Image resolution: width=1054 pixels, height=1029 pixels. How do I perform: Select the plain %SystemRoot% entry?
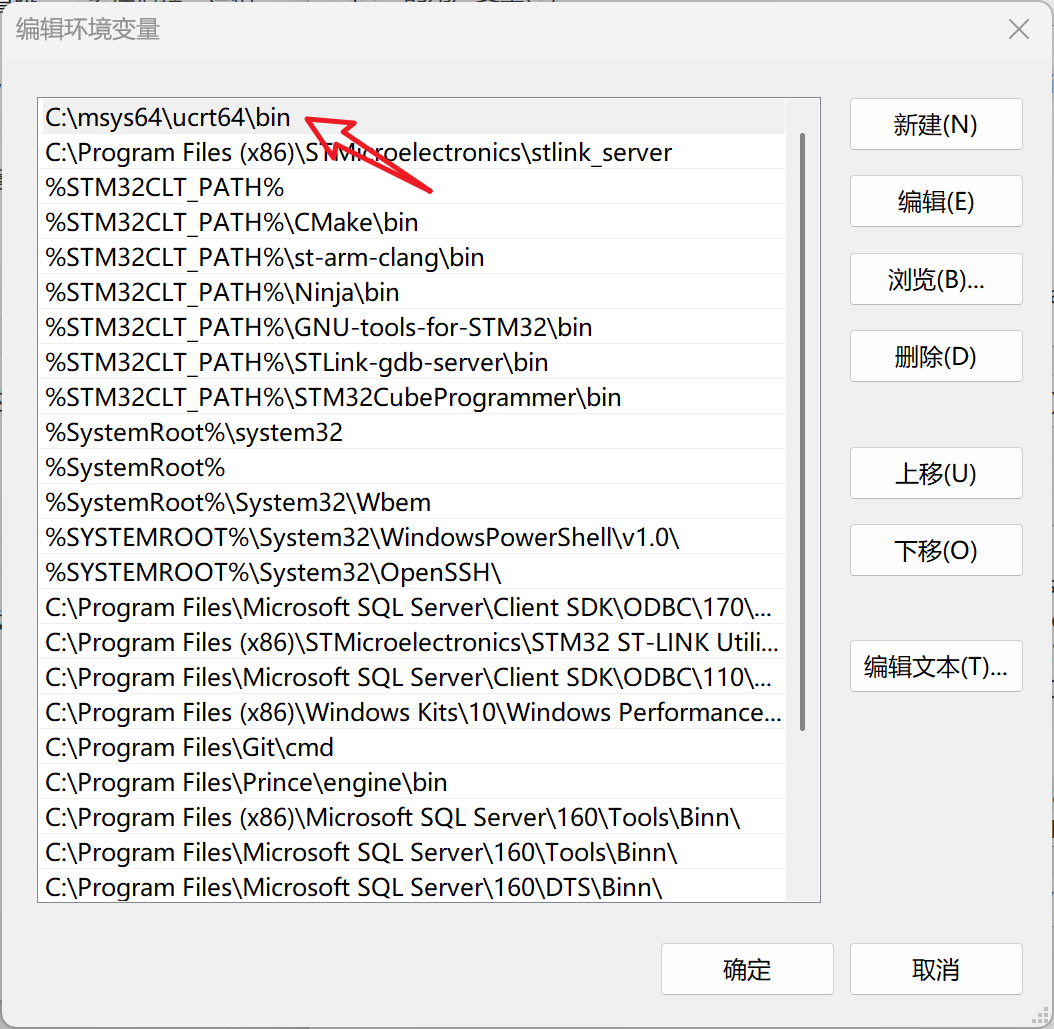pos(412,467)
